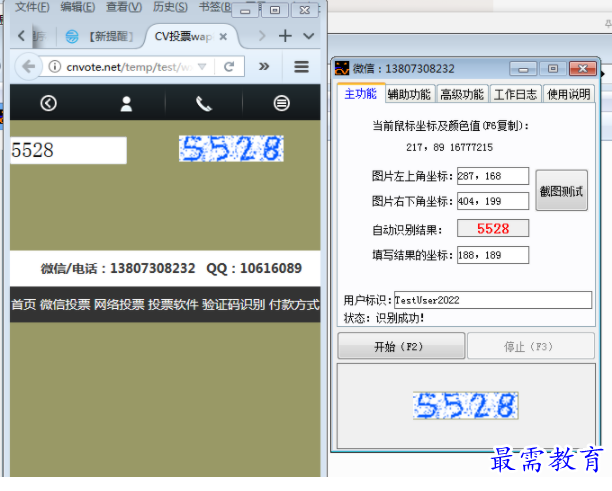
Task: Open a new browser tab with plus
Action: 285,36
